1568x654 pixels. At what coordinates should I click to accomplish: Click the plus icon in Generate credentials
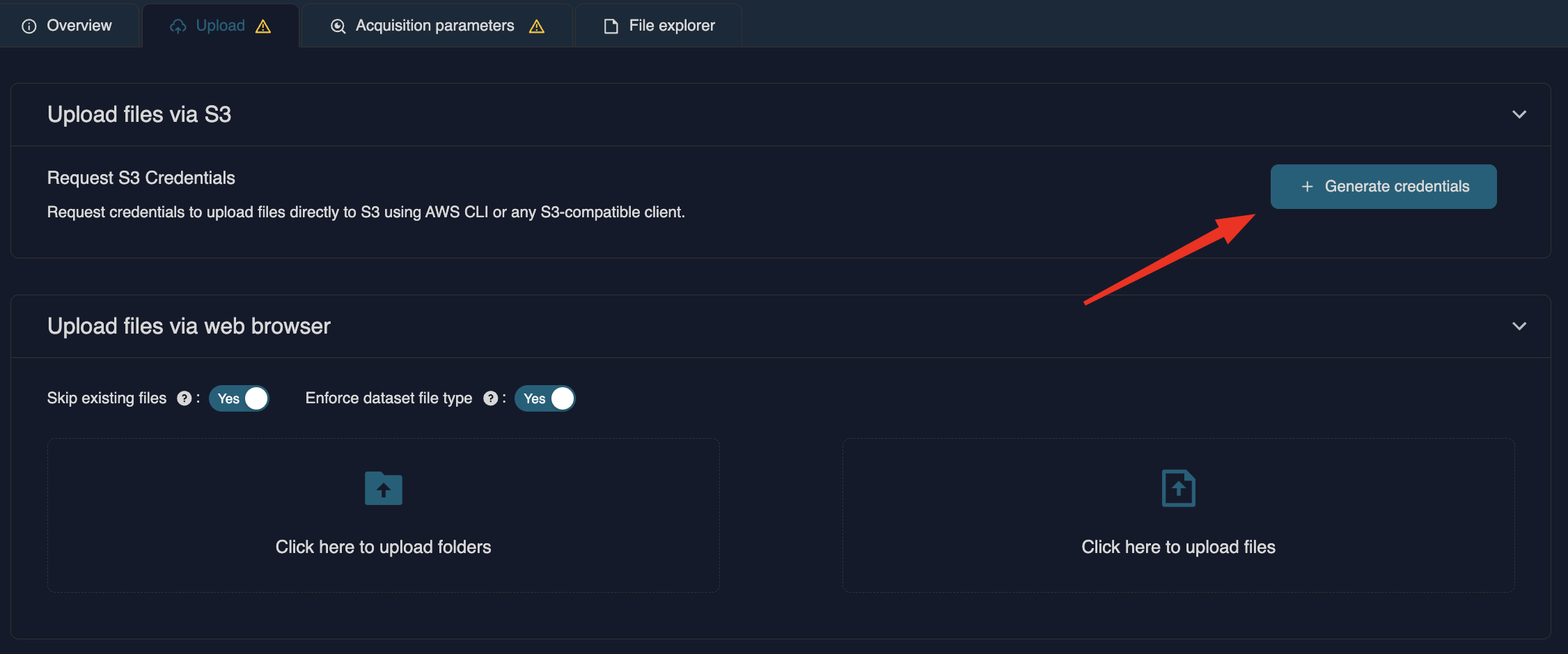1307,187
